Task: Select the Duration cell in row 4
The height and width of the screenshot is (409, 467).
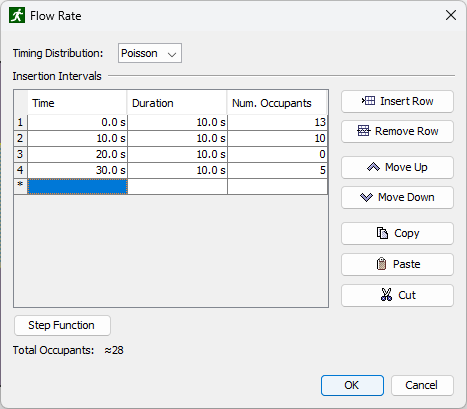Action: (177, 170)
